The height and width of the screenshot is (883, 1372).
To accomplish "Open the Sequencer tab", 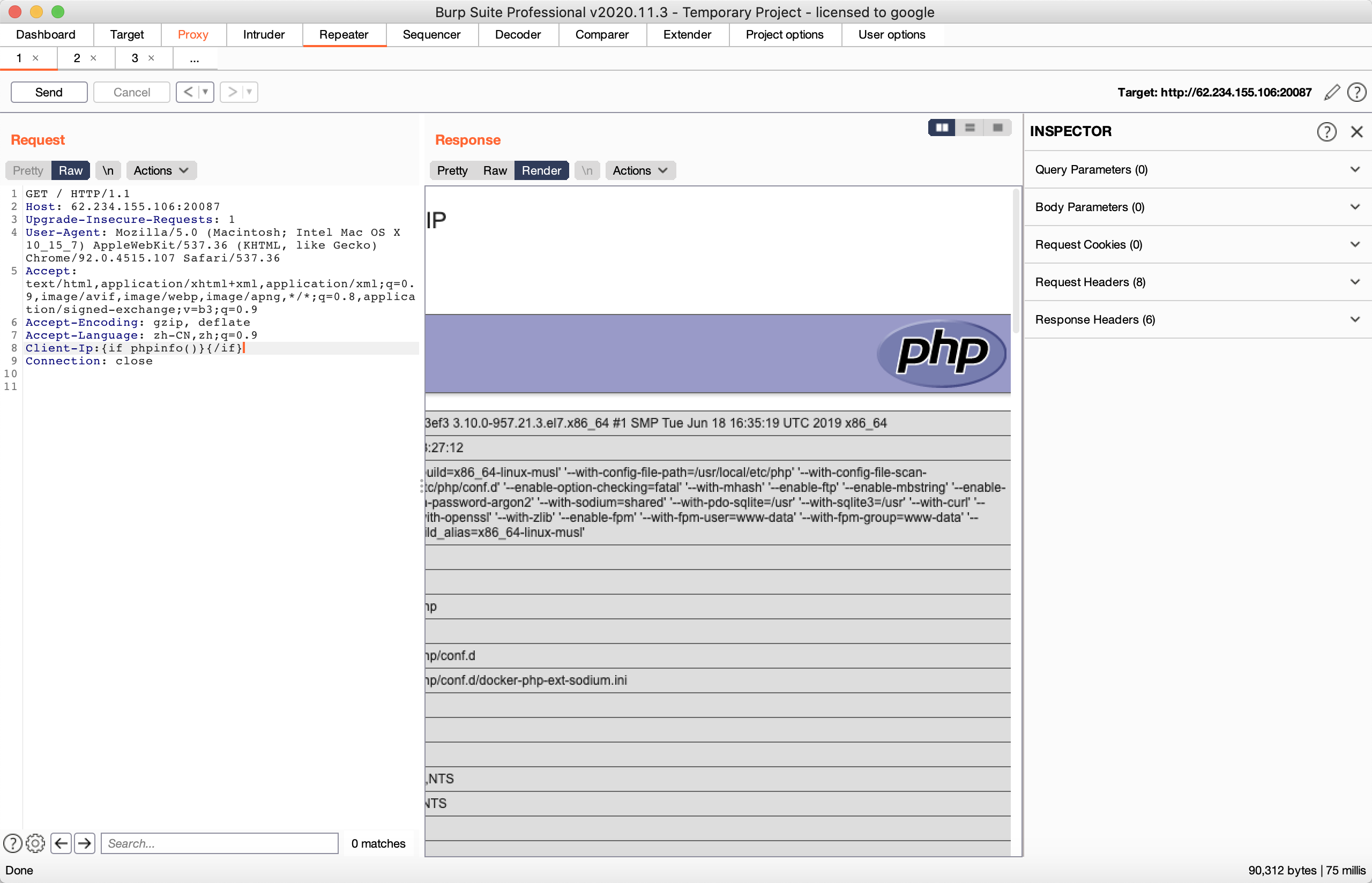I will 431,34.
